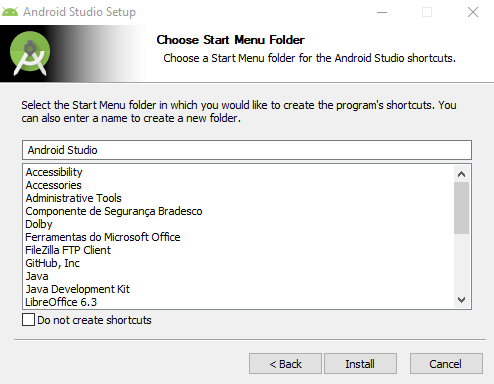Pick the Dolby folder

[39, 224]
